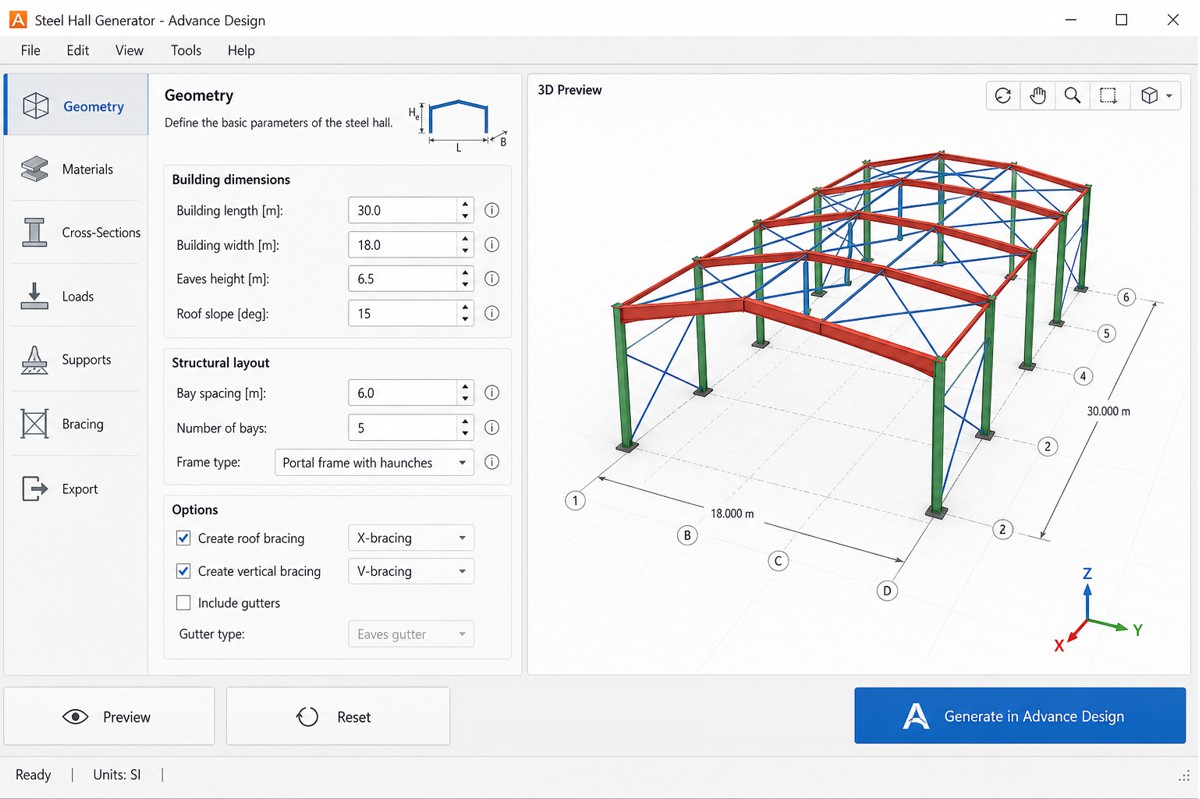Open the Bracing section
Image resolution: width=1200 pixels, height=799 pixels.
pyautogui.click(x=76, y=424)
